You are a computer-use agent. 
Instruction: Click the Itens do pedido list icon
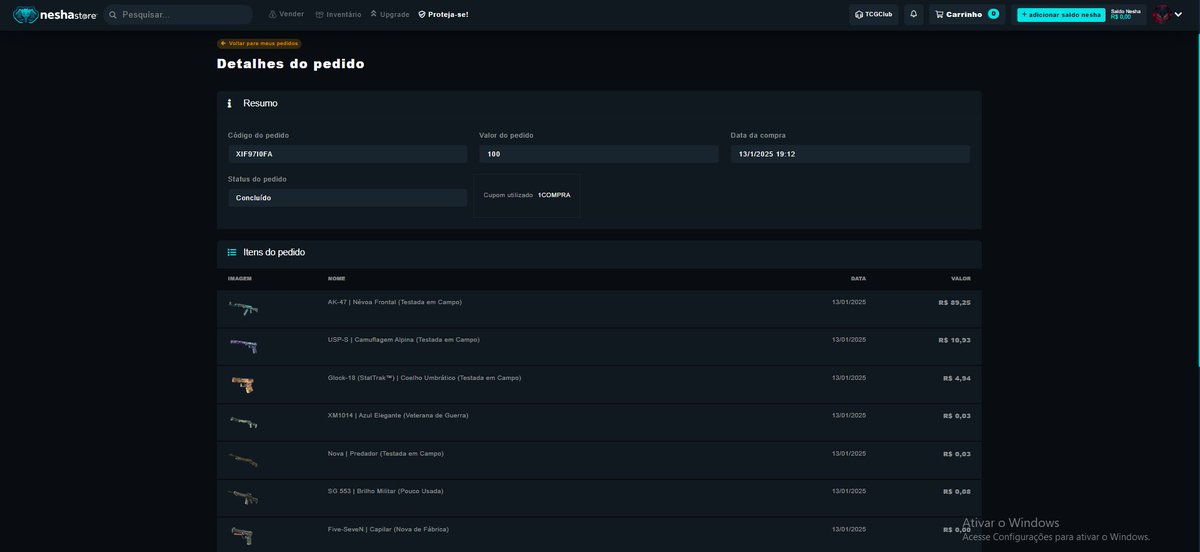(x=232, y=252)
